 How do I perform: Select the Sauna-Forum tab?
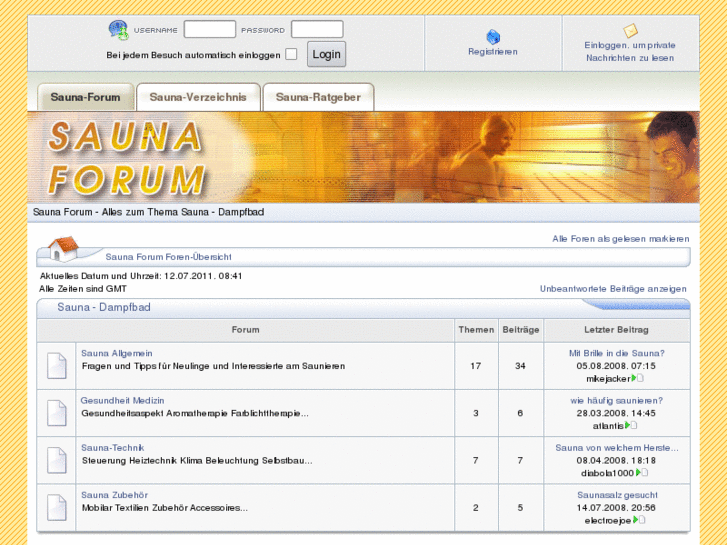point(85,97)
